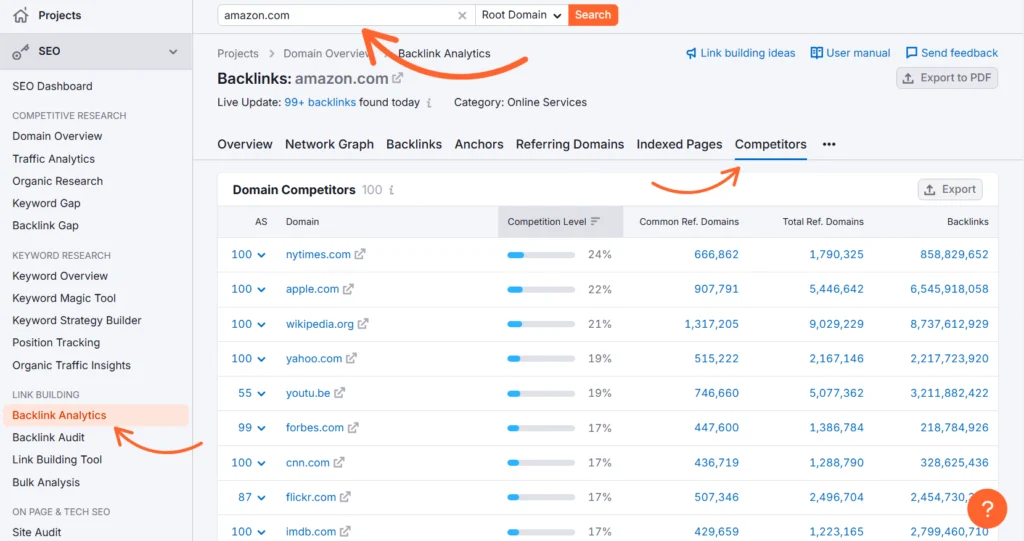Switch to the Overview tab
1024x541 pixels.
pos(245,144)
